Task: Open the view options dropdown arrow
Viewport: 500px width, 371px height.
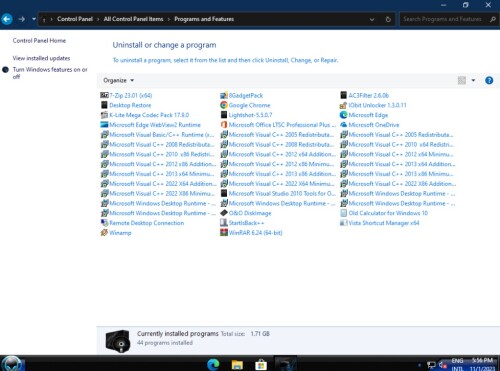Action: click(x=473, y=80)
